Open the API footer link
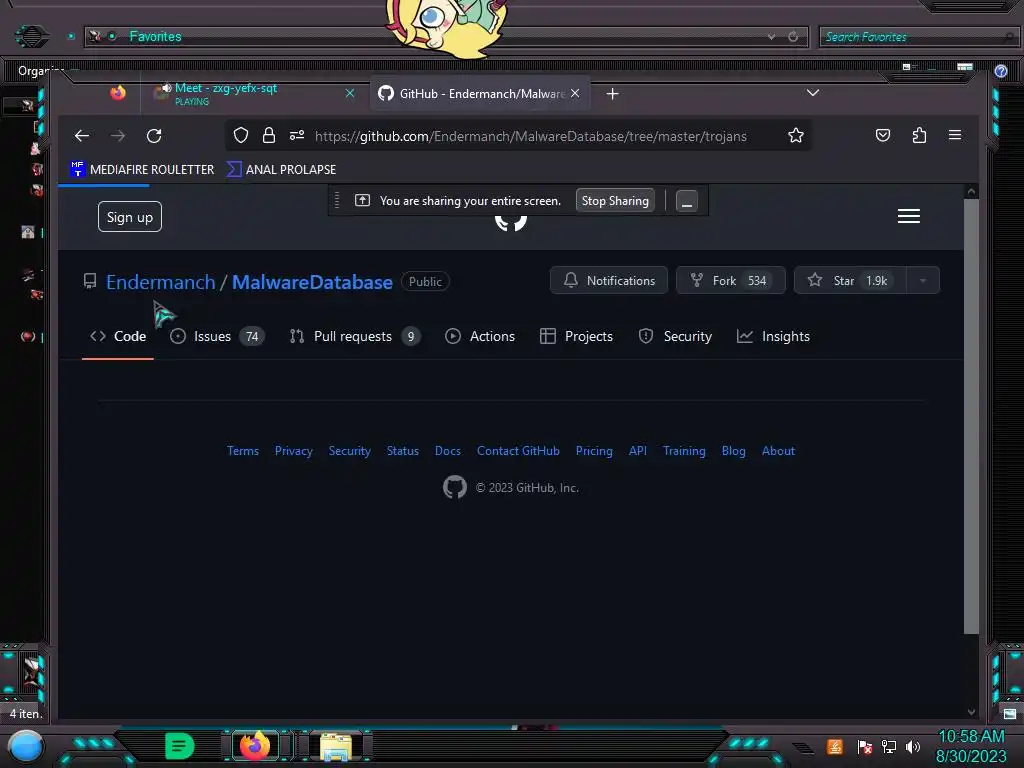Image resolution: width=1024 pixels, height=768 pixels. 637,451
